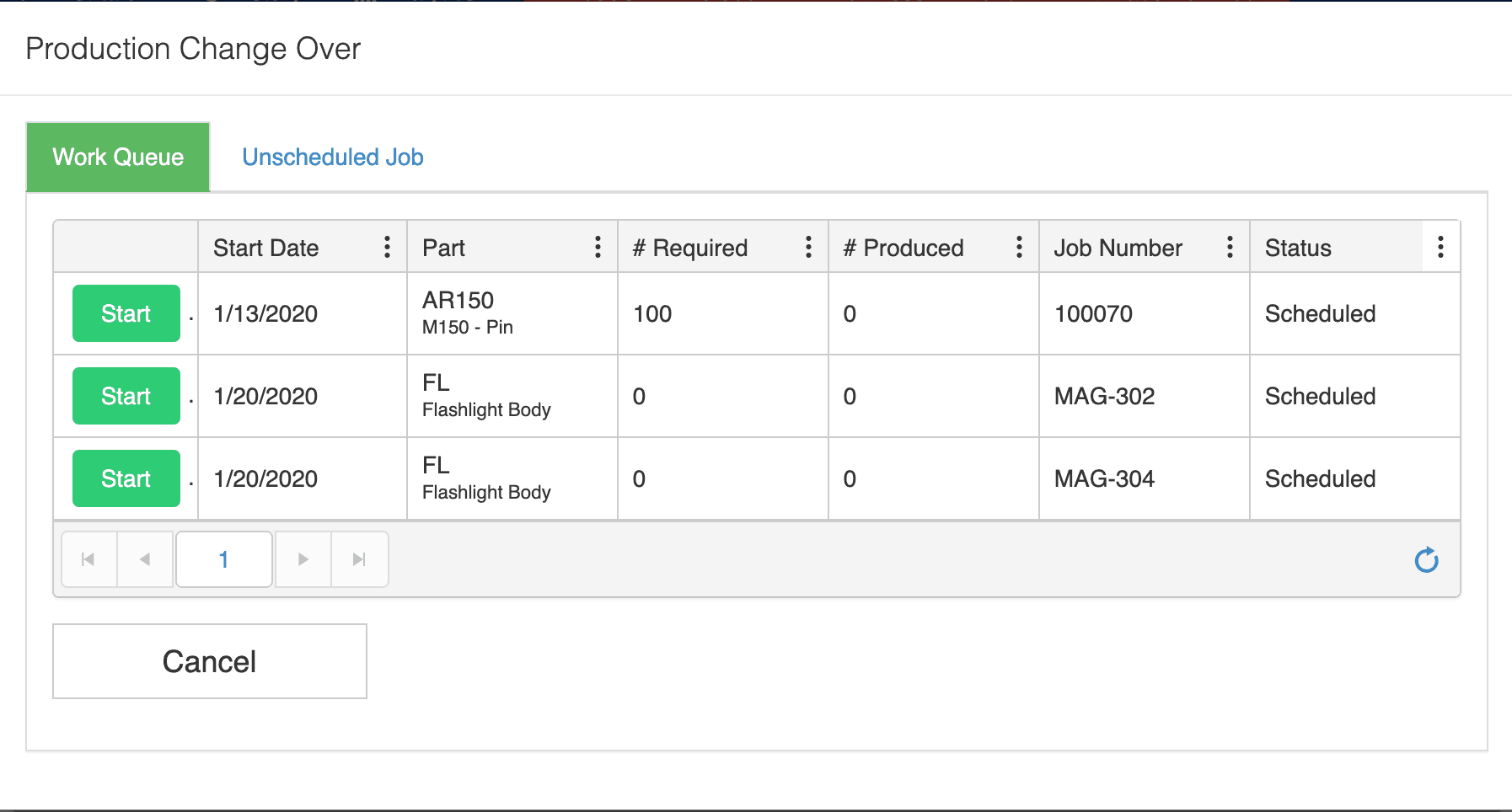
Task: Advance to the next page
Action: point(303,558)
